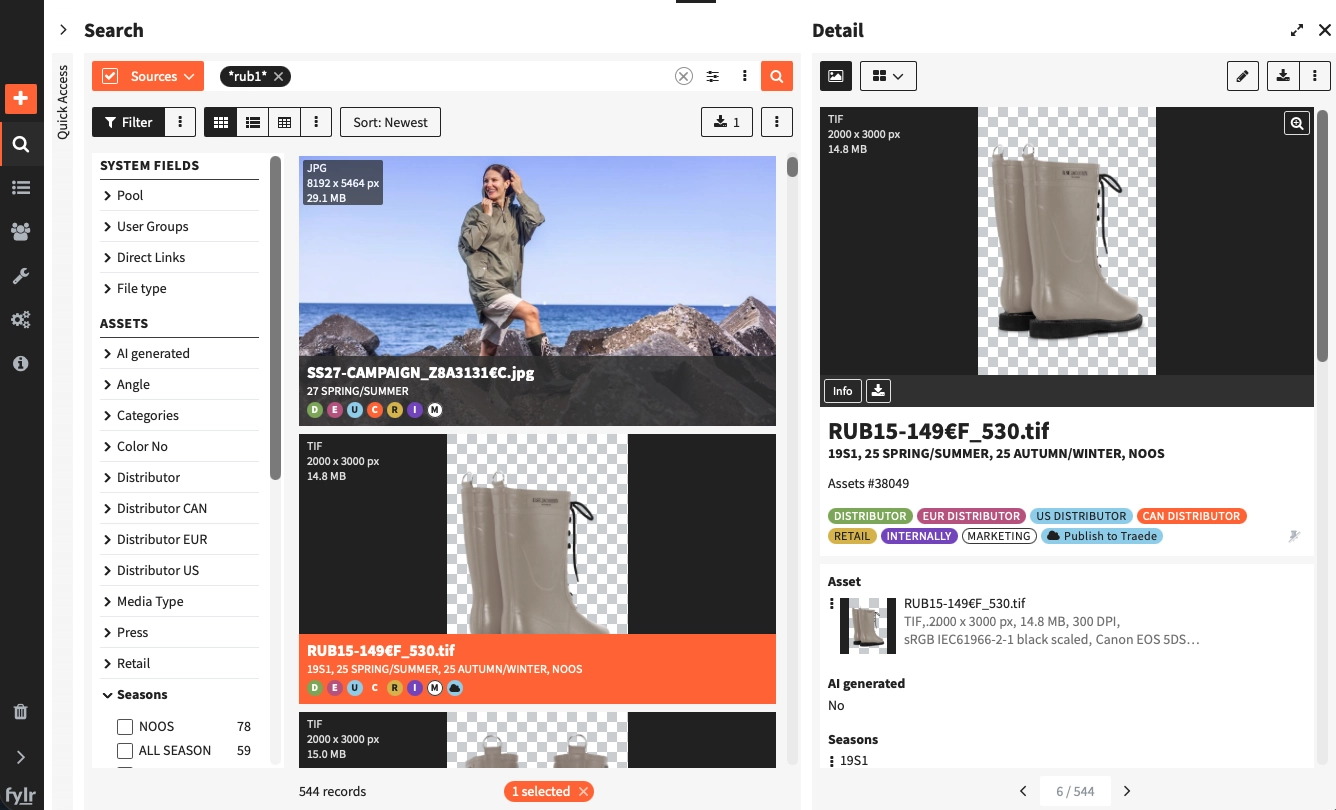Screen dimensions: 1336x810
Task: Open Detail layout grid dropdown
Action: pyautogui.click(x=888, y=76)
